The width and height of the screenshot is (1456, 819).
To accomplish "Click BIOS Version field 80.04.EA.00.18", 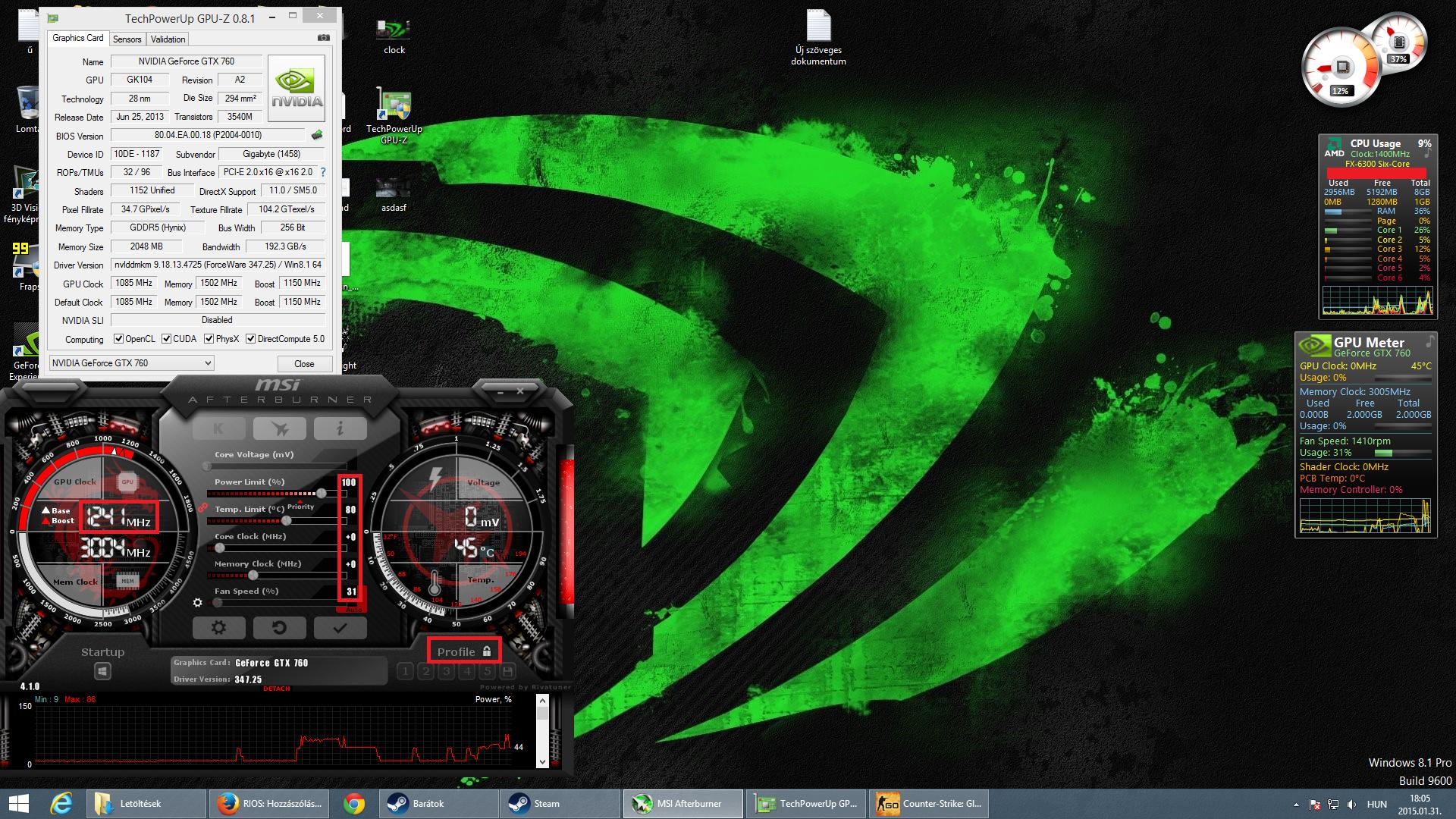I will [x=209, y=135].
